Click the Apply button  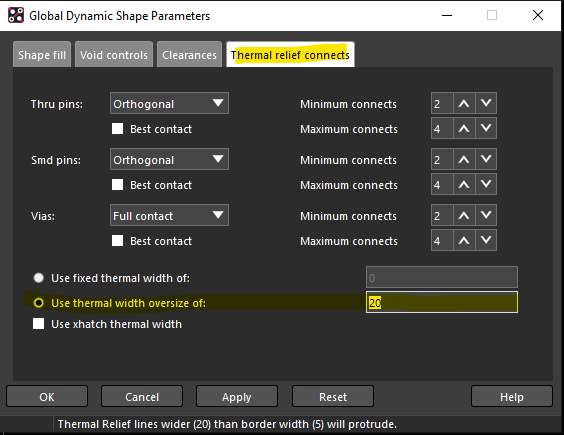(237, 397)
